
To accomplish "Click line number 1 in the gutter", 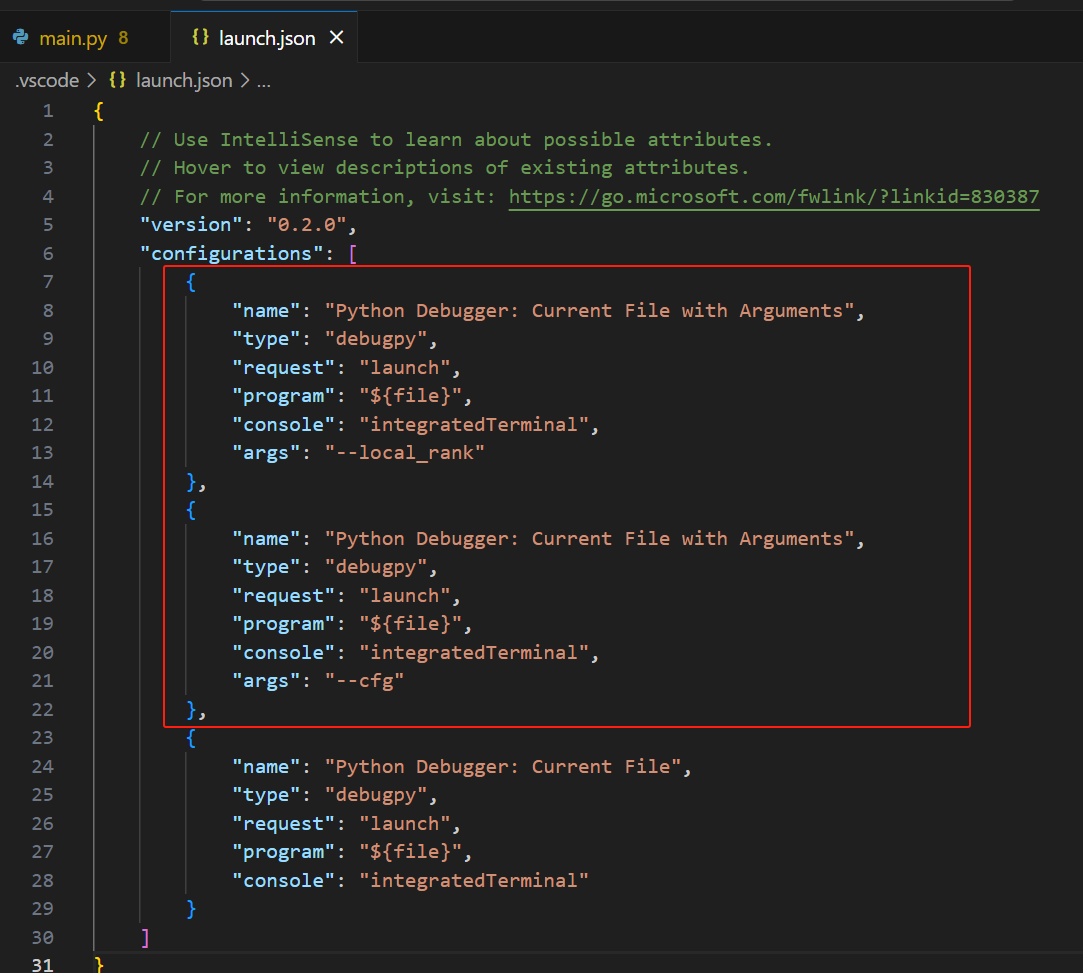I will [x=48, y=111].
